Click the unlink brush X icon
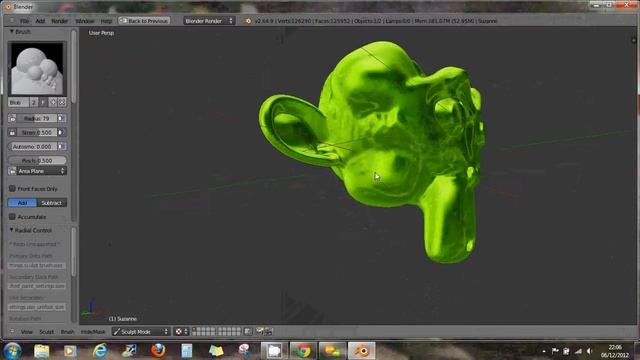 pos(62,102)
